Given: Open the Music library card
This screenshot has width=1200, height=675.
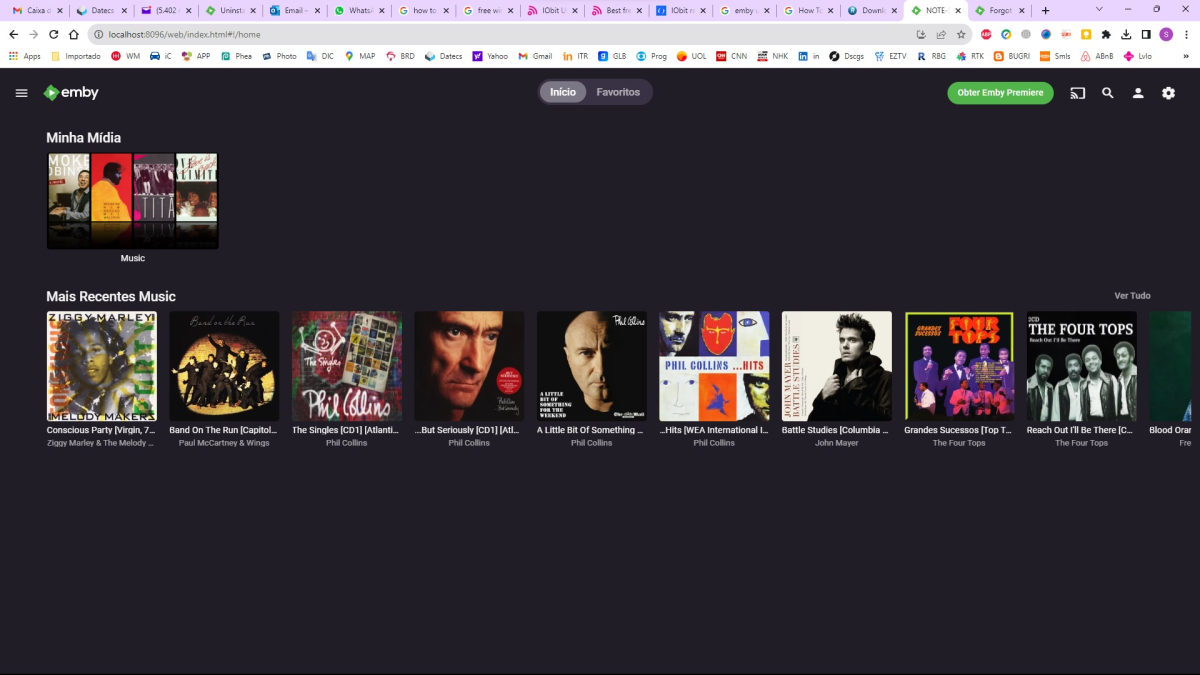Looking at the screenshot, I should click(x=132, y=200).
